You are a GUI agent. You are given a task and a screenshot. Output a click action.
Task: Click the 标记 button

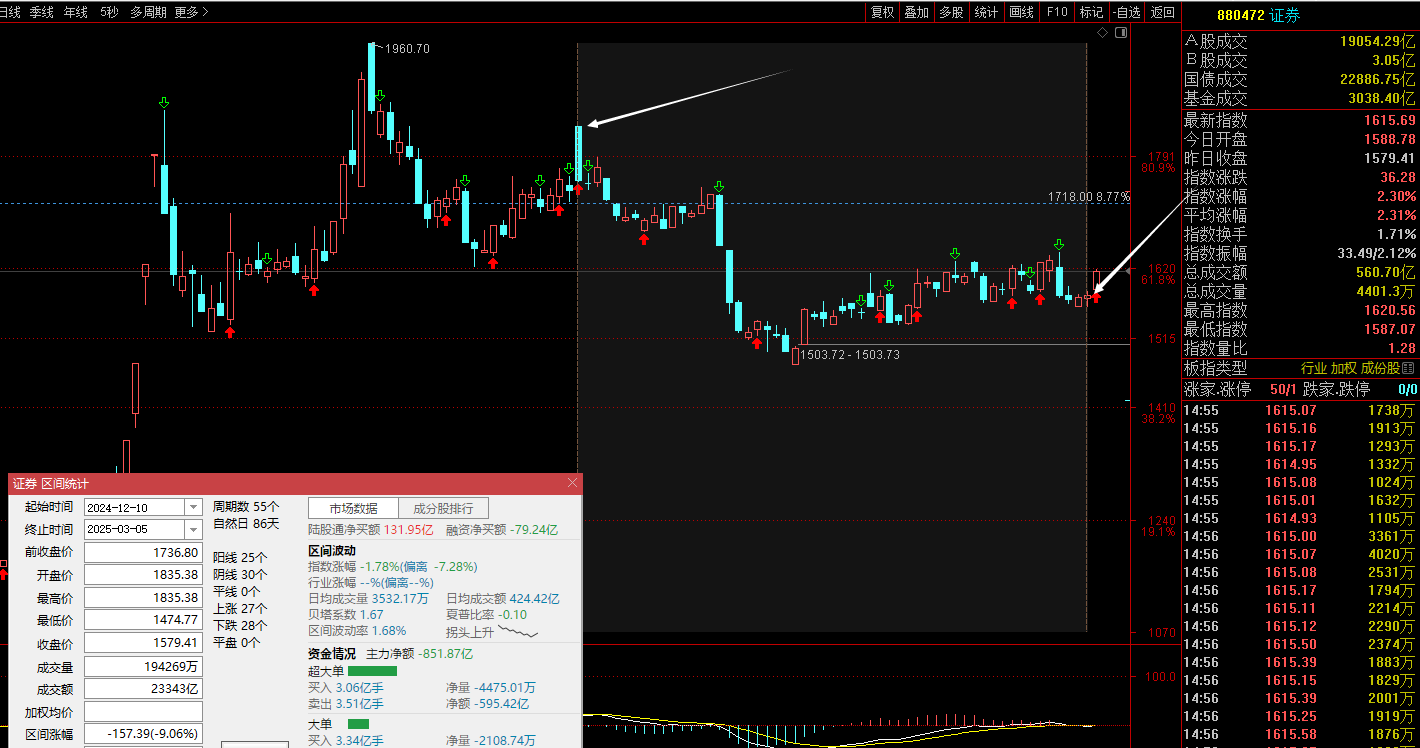[x=1091, y=12]
